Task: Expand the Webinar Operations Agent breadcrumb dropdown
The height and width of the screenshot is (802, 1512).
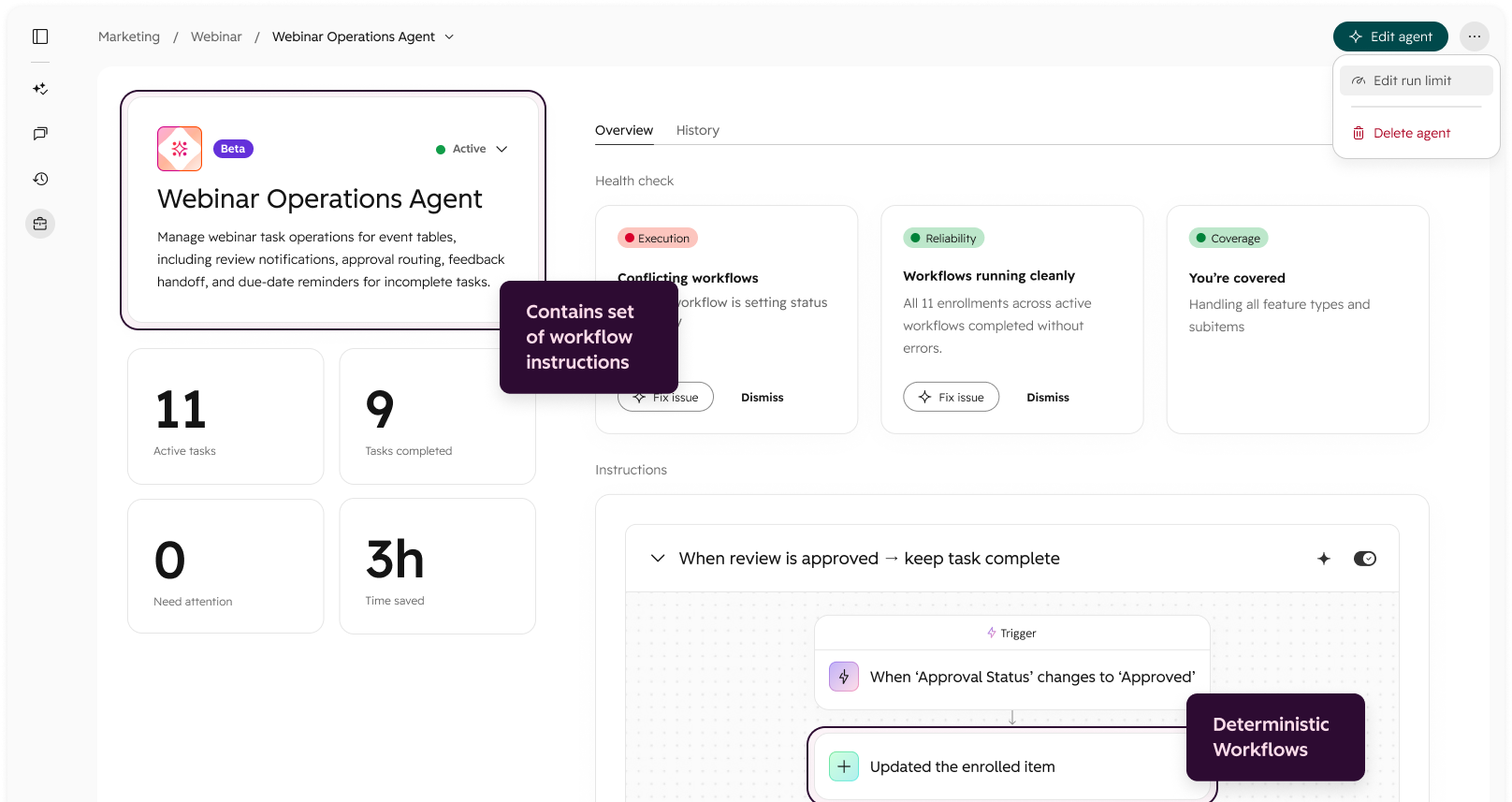Action: coord(449,36)
